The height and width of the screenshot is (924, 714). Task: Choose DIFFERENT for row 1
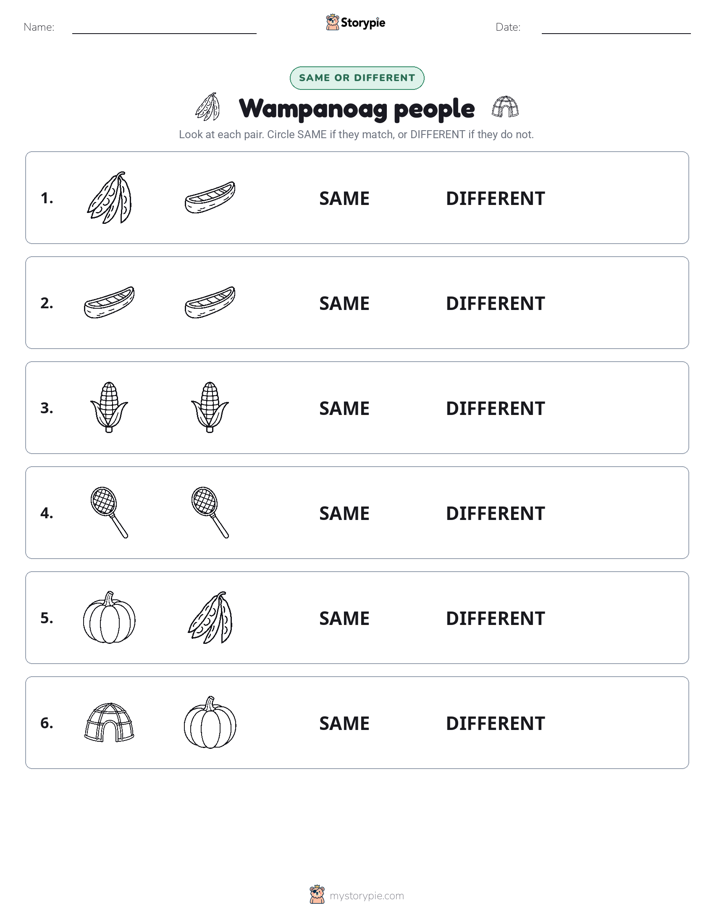coord(495,199)
